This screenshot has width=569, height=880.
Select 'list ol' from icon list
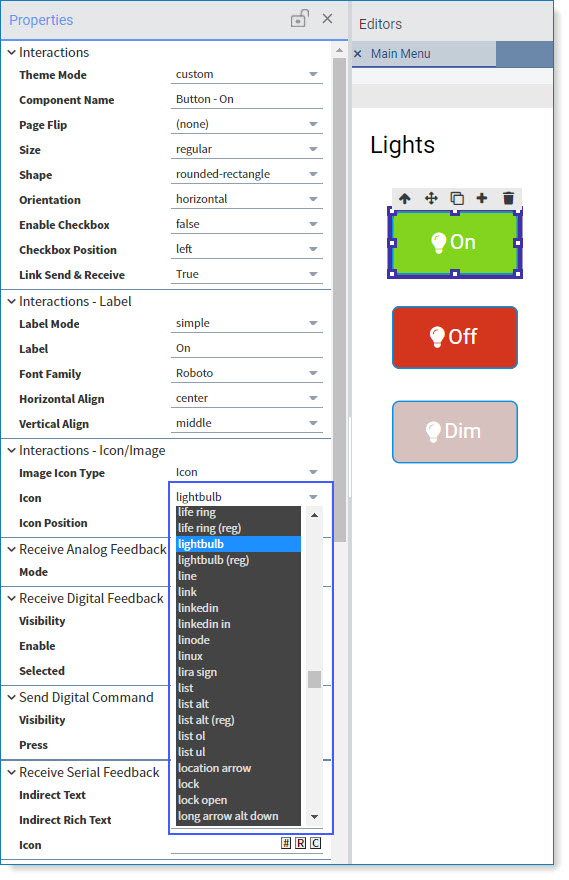point(238,736)
